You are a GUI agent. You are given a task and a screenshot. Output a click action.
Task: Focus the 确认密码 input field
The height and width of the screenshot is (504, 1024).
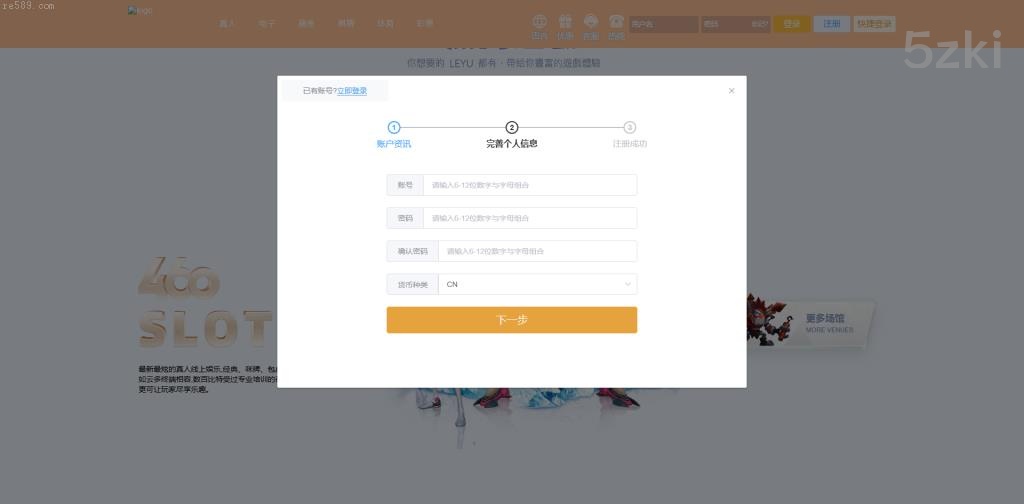tap(537, 251)
